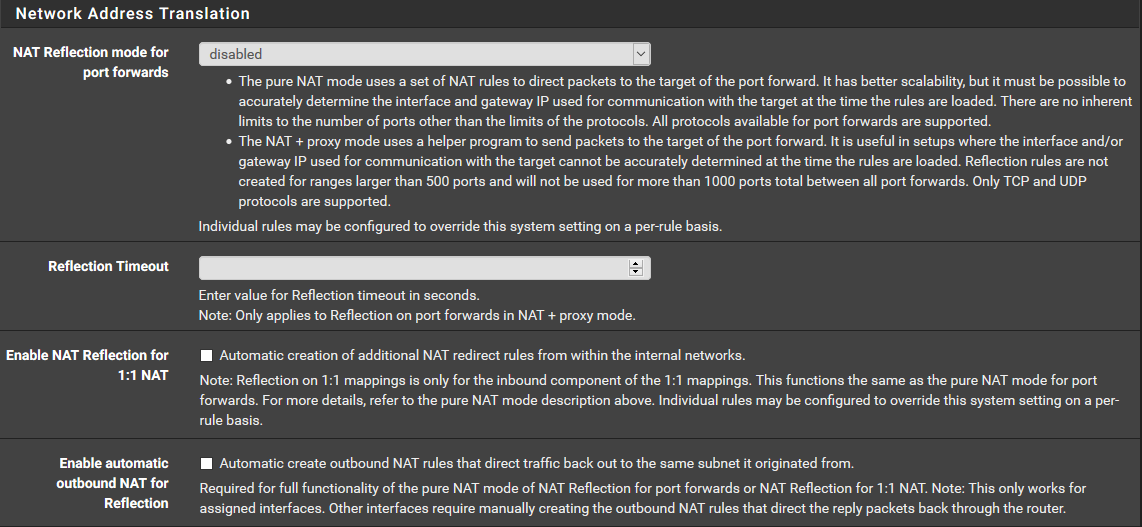
Task: Click the 'Required for full functionality' help text
Action: 640,498
